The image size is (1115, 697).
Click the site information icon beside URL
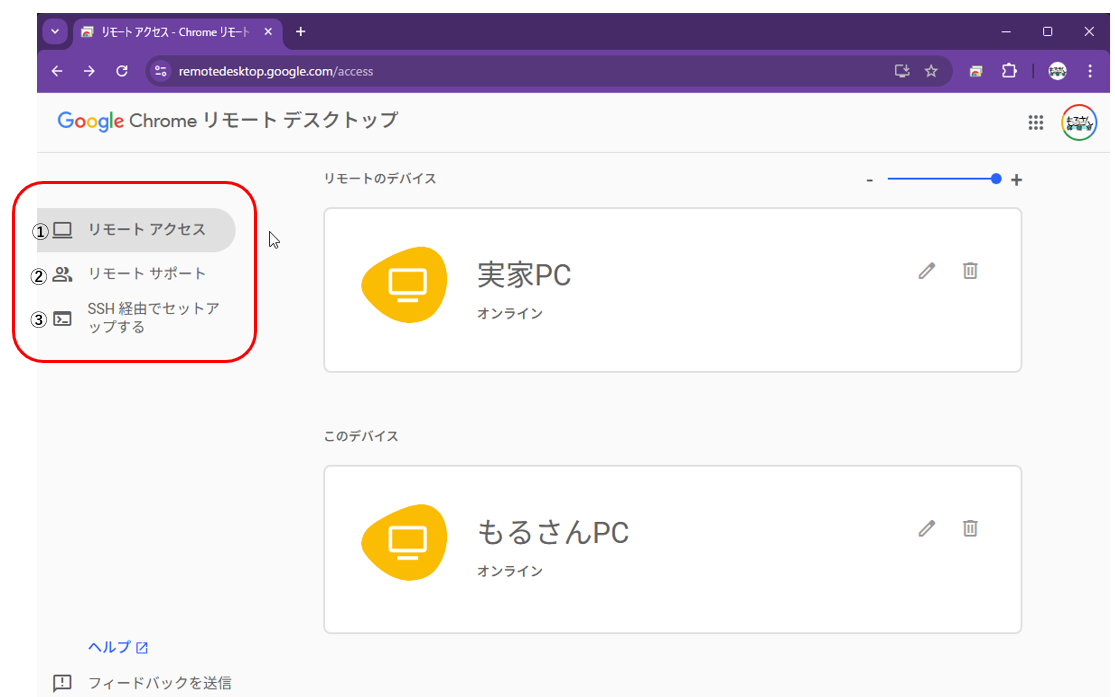tap(162, 71)
